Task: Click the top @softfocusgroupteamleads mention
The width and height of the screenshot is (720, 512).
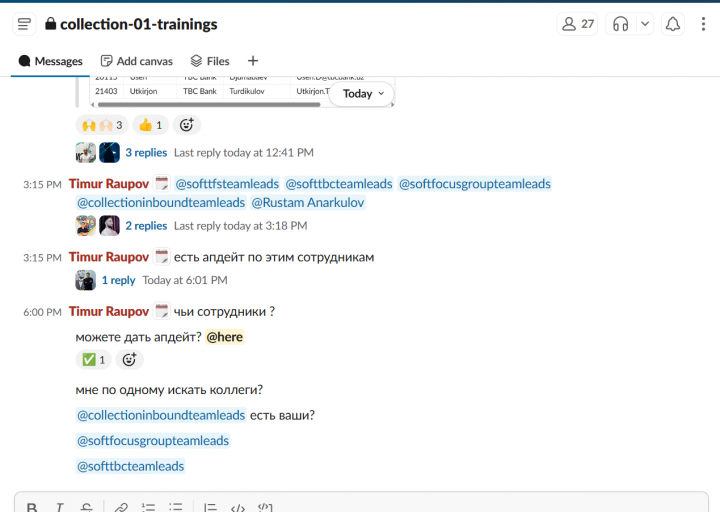Action: tap(475, 184)
